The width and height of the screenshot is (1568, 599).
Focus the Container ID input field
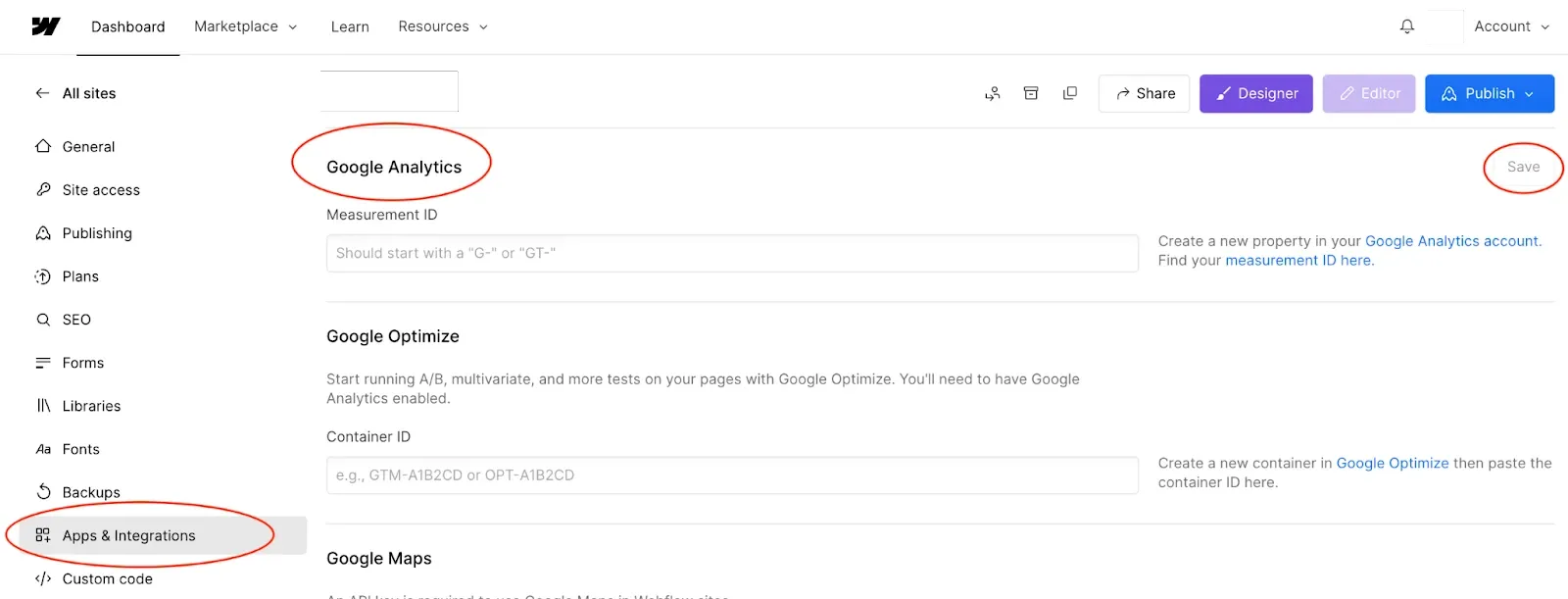click(x=732, y=475)
